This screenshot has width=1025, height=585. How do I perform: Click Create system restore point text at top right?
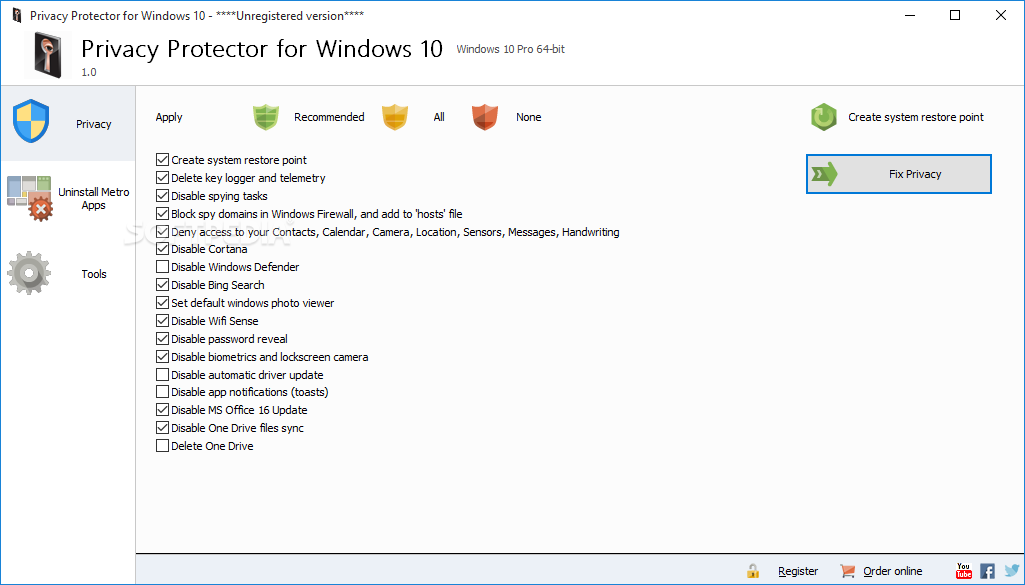916,117
